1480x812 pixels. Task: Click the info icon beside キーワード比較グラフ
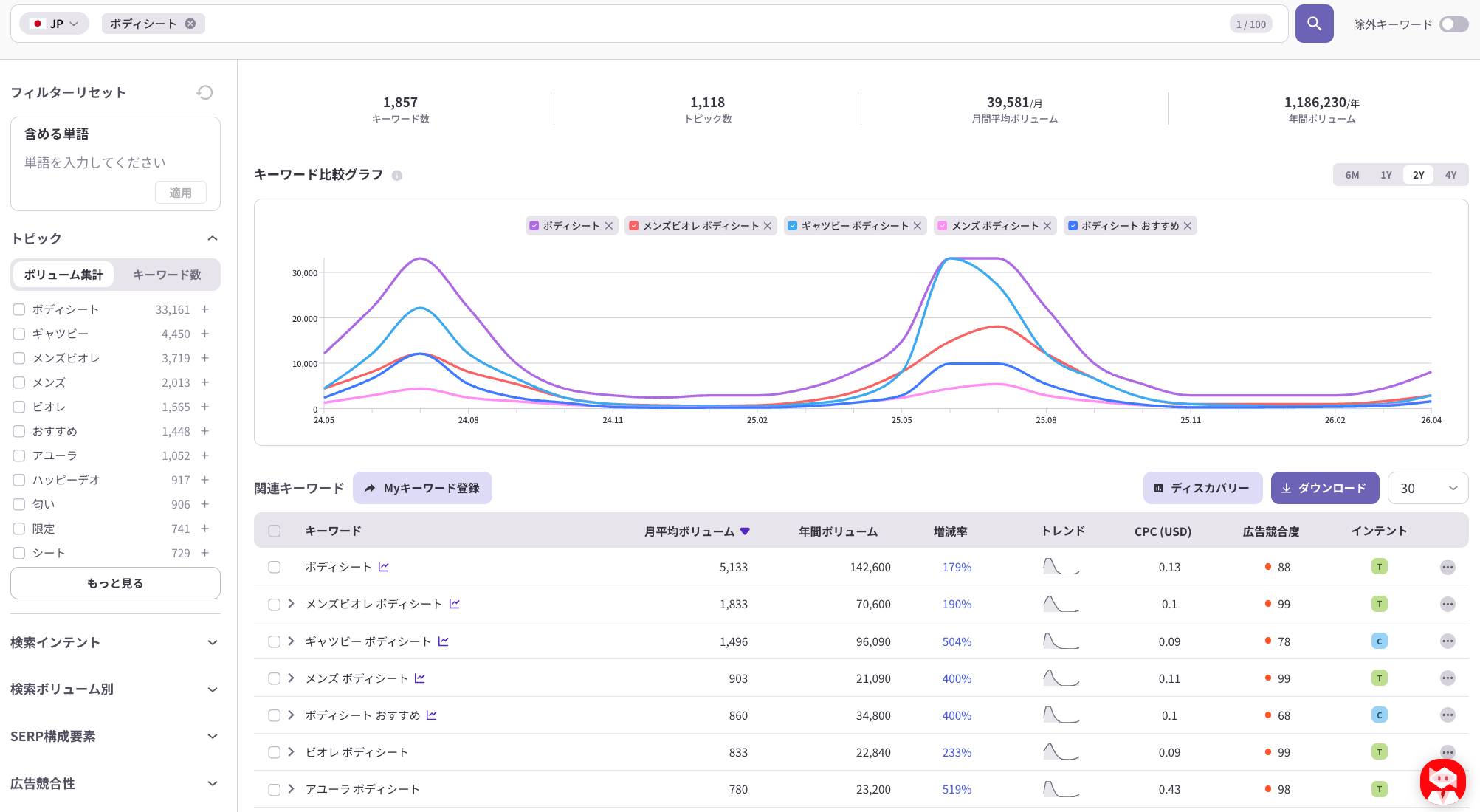[397, 176]
